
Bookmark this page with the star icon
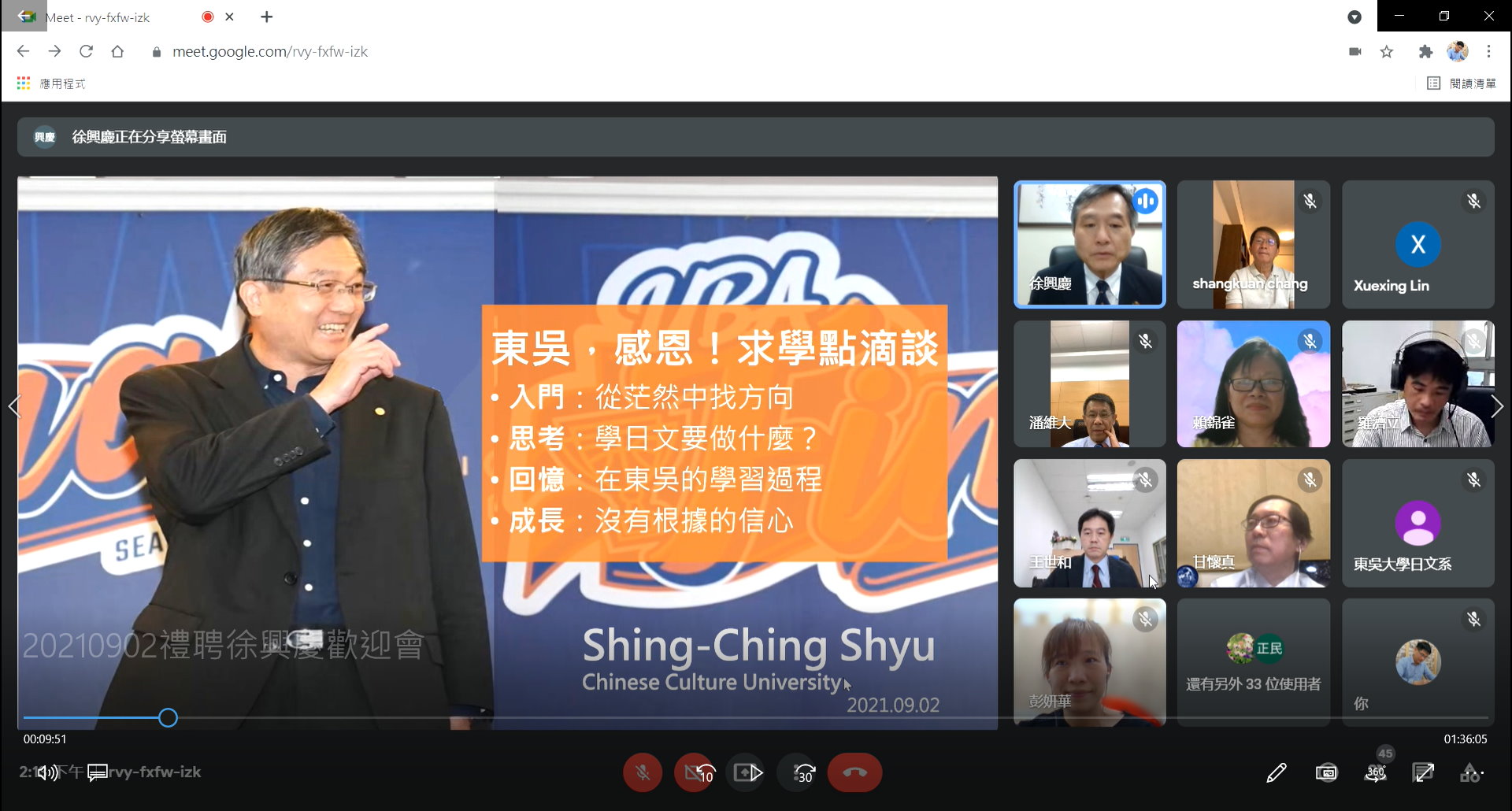[x=1387, y=52]
